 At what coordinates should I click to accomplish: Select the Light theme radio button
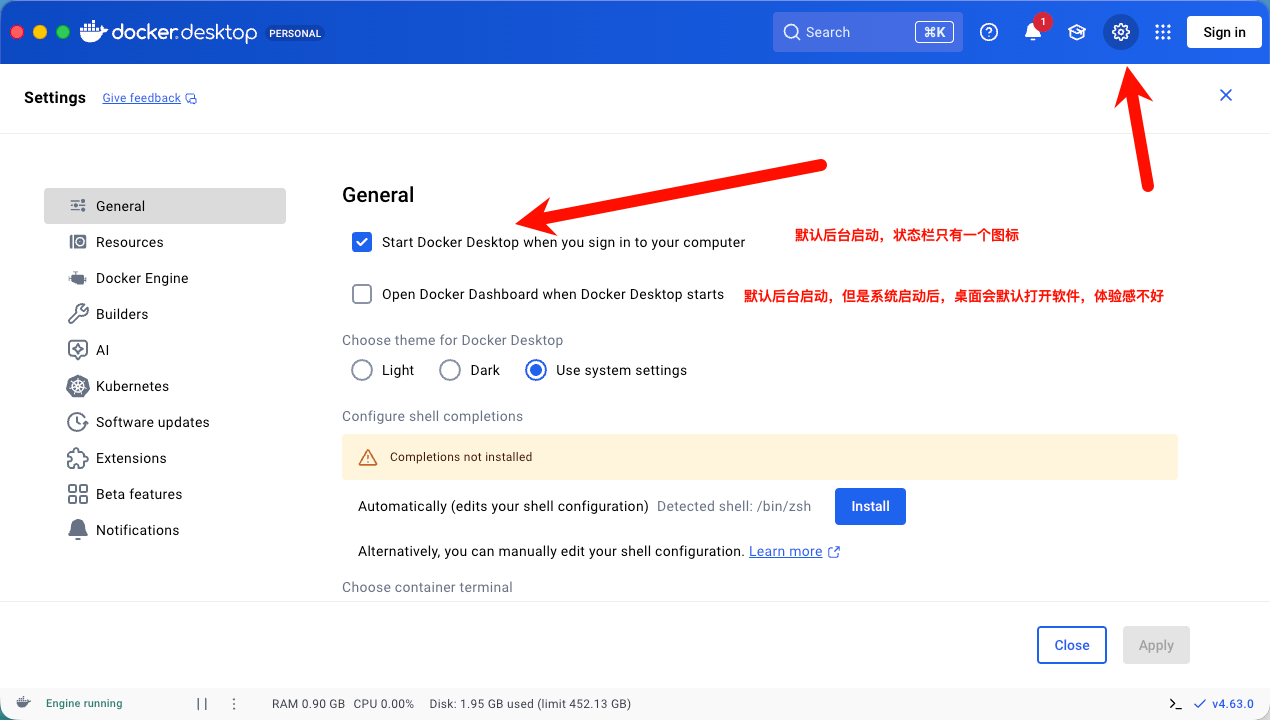(362, 370)
